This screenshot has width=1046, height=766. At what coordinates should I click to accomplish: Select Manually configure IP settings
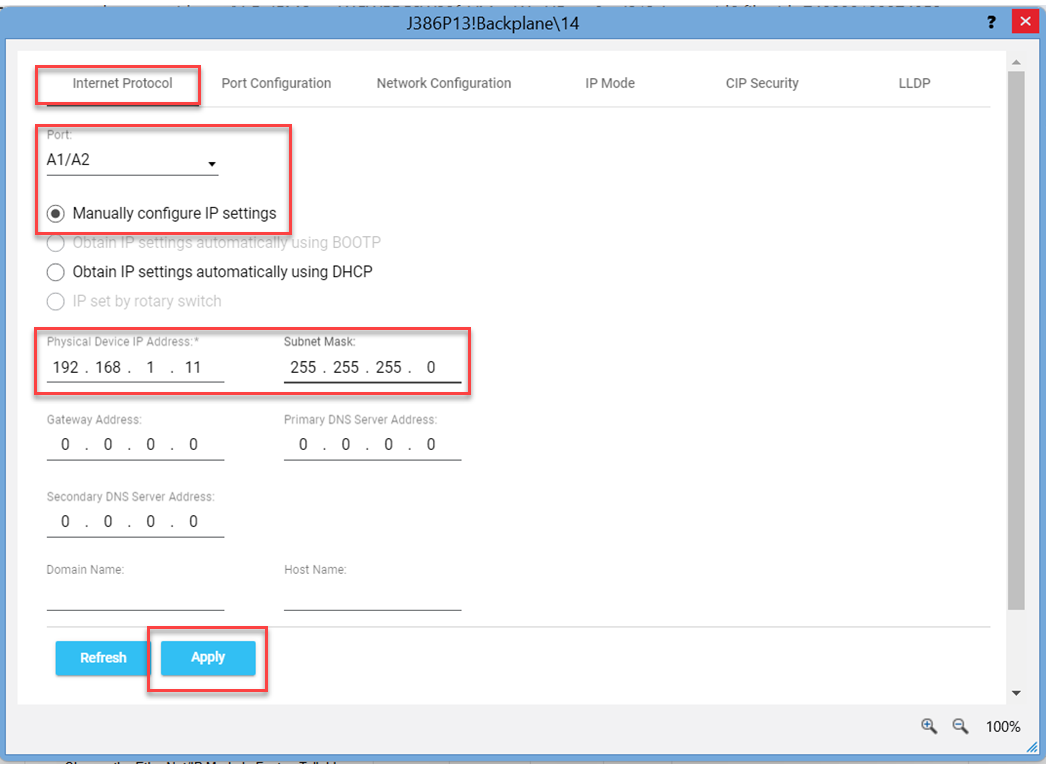click(x=55, y=213)
